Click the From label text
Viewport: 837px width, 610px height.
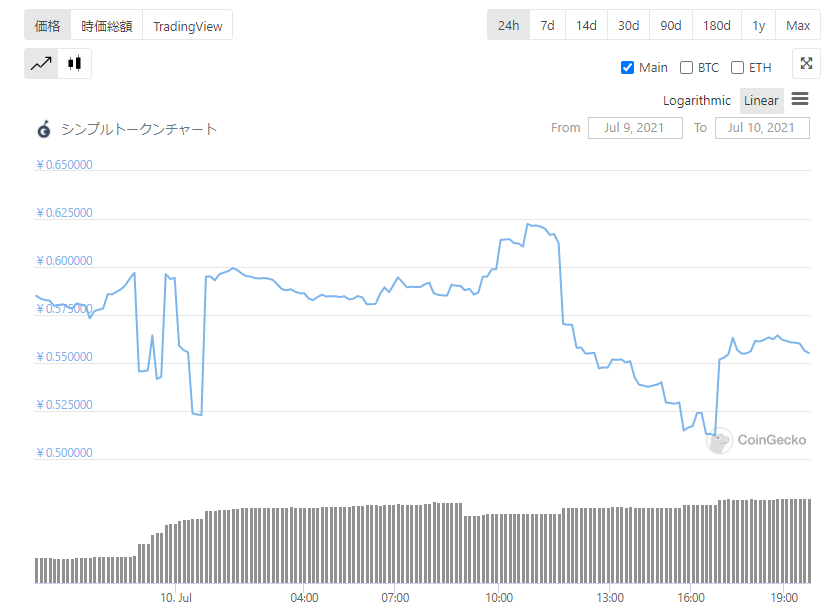point(565,128)
